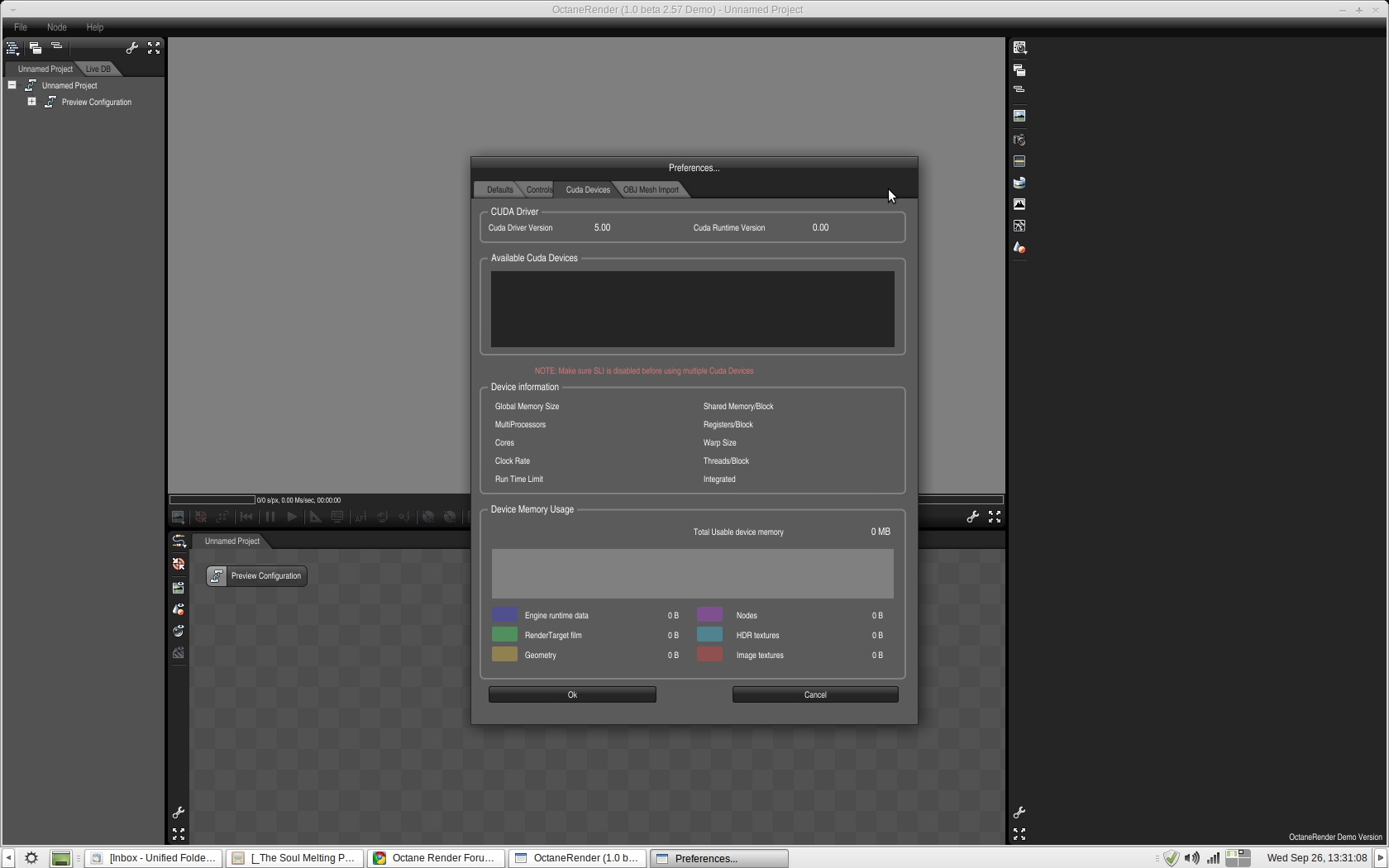This screenshot has height=868, width=1389.
Task: Switch to Live DB tab
Action: [98, 69]
